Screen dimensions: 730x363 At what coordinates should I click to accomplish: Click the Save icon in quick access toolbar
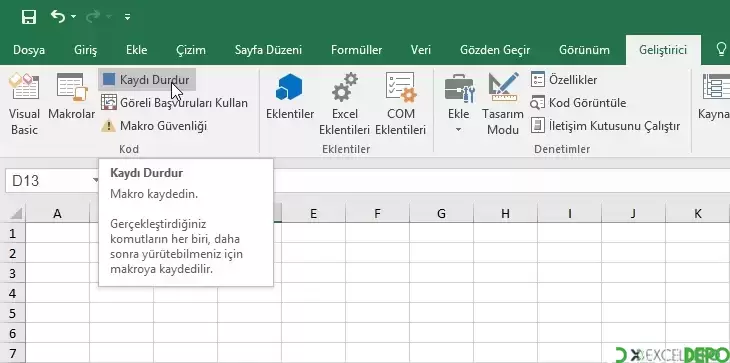point(29,17)
